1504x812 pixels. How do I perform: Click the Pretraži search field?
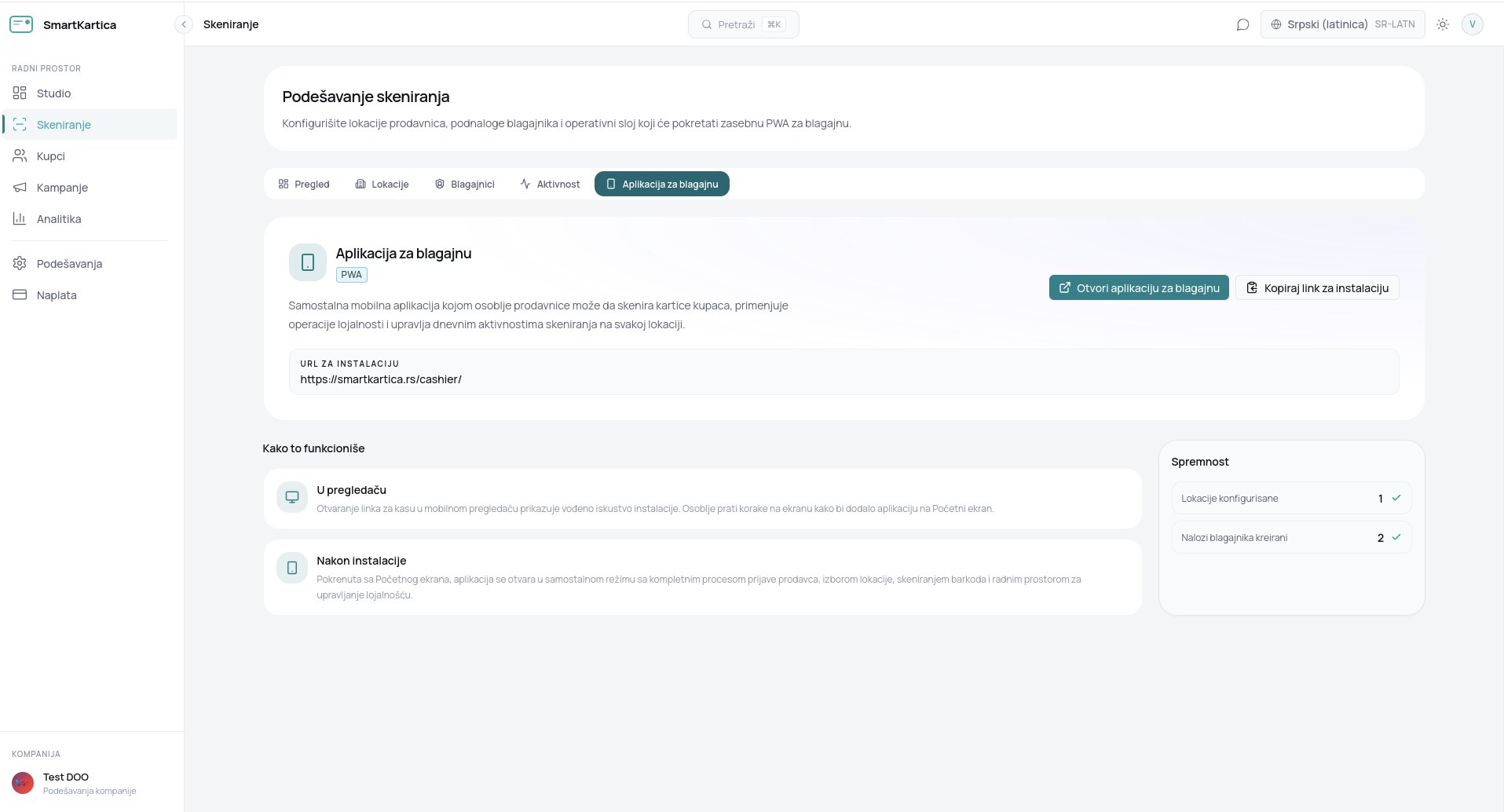pyautogui.click(x=744, y=24)
